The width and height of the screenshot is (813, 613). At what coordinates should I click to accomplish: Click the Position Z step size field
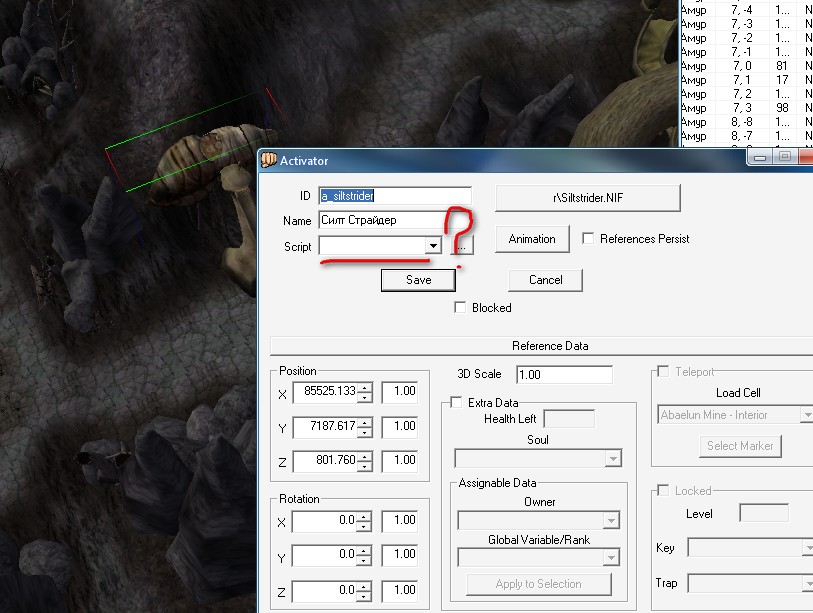[400, 461]
